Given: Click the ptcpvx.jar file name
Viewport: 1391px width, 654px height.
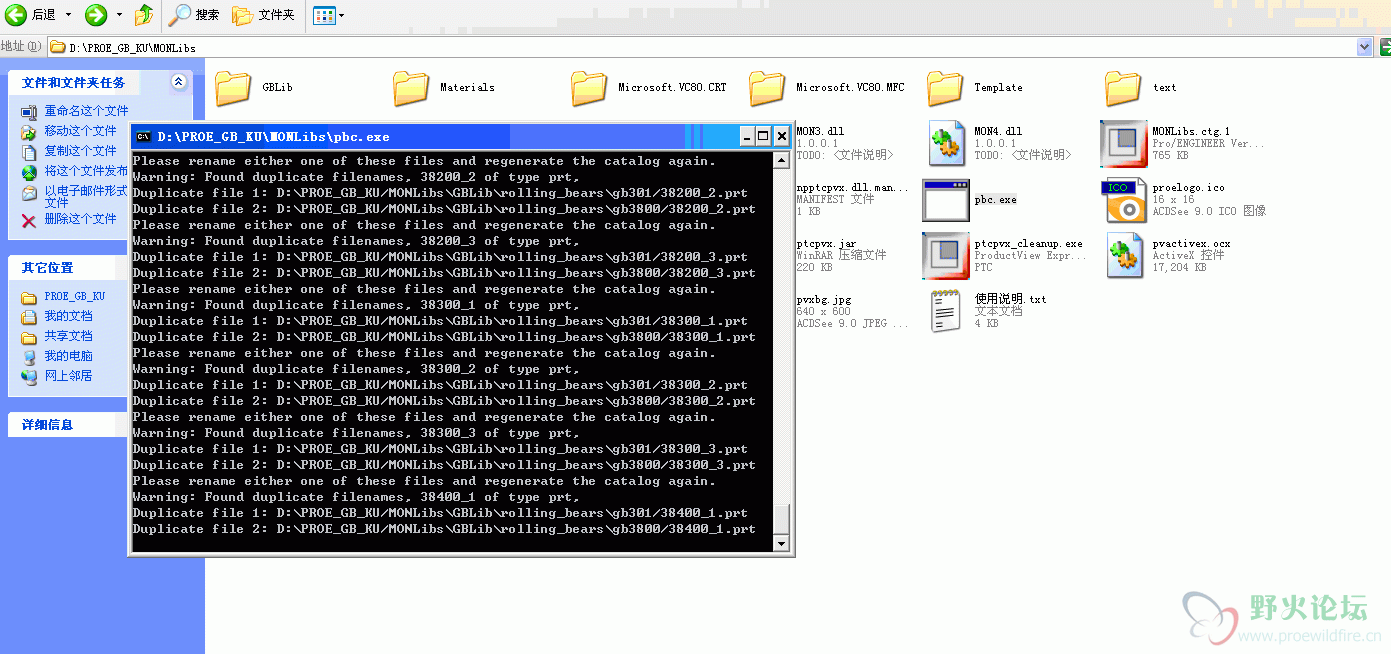Looking at the screenshot, I should (x=826, y=243).
